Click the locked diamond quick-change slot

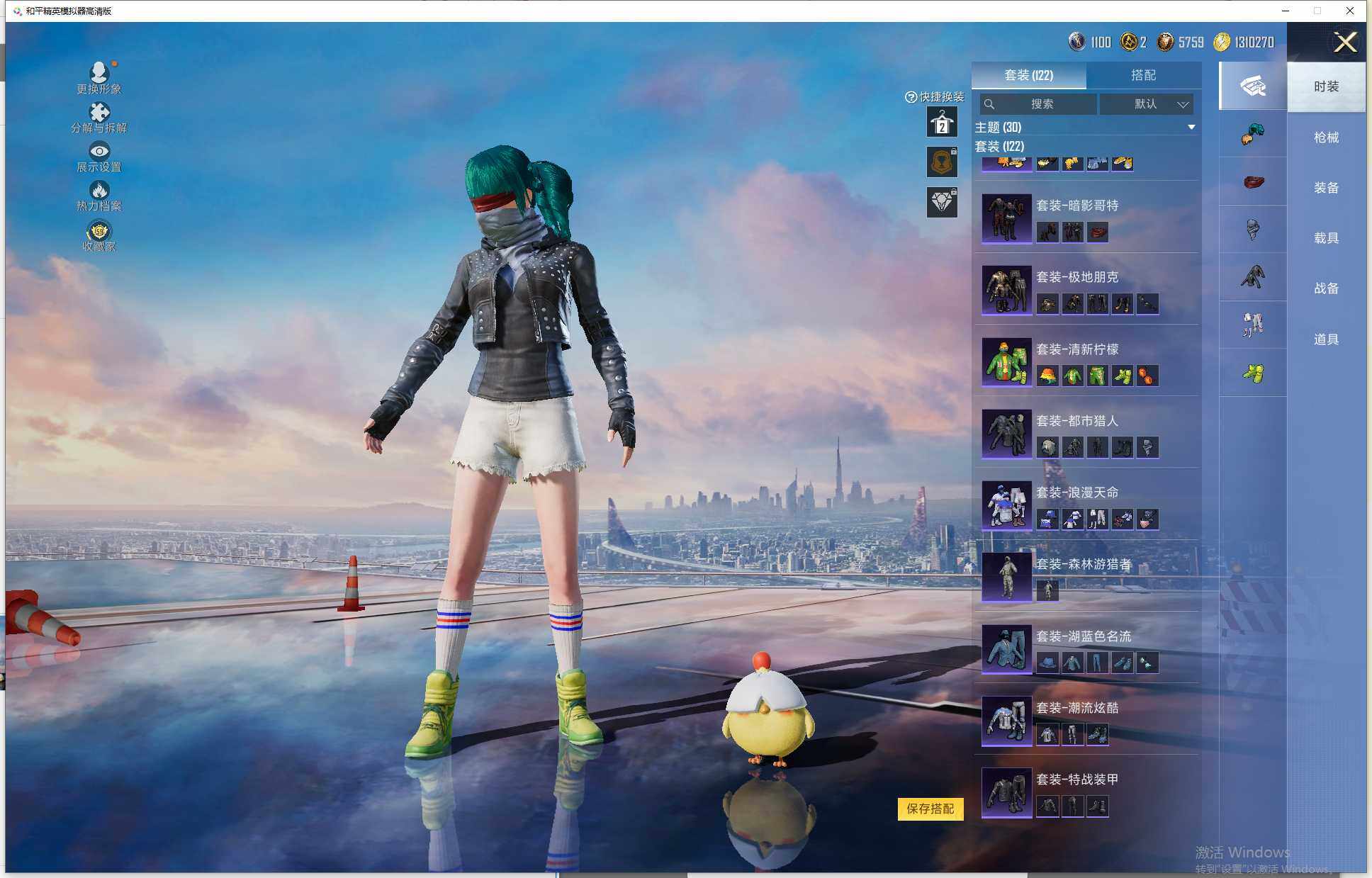click(942, 203)
